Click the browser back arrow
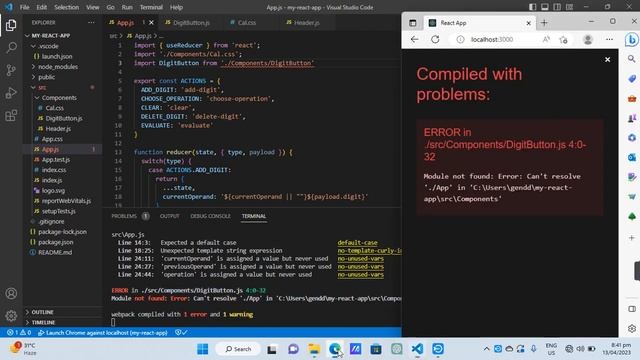 (415, 40)
